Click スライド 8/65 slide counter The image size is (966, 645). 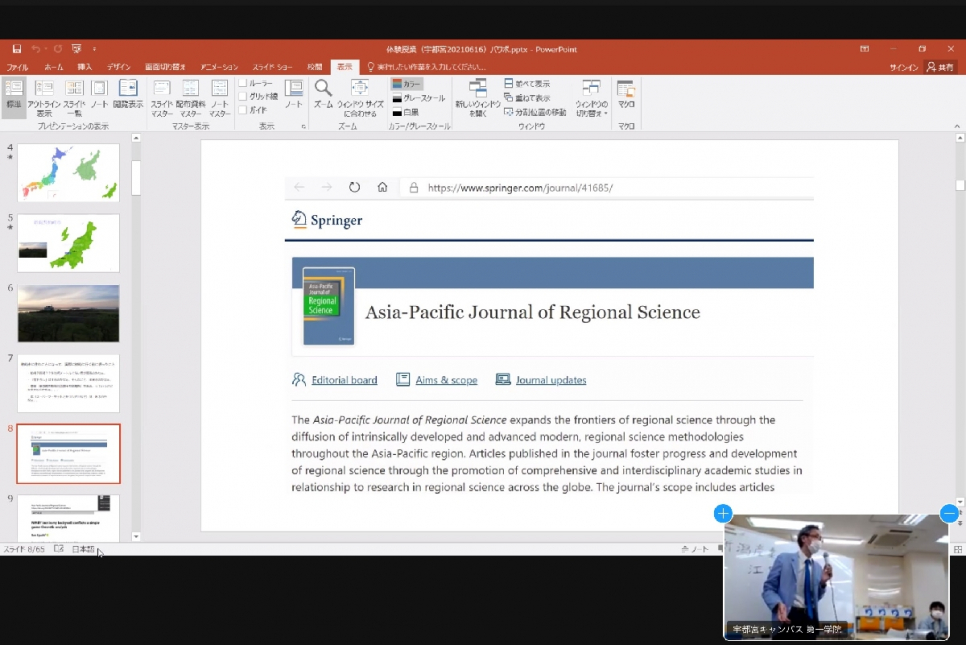tap(24, 549)
